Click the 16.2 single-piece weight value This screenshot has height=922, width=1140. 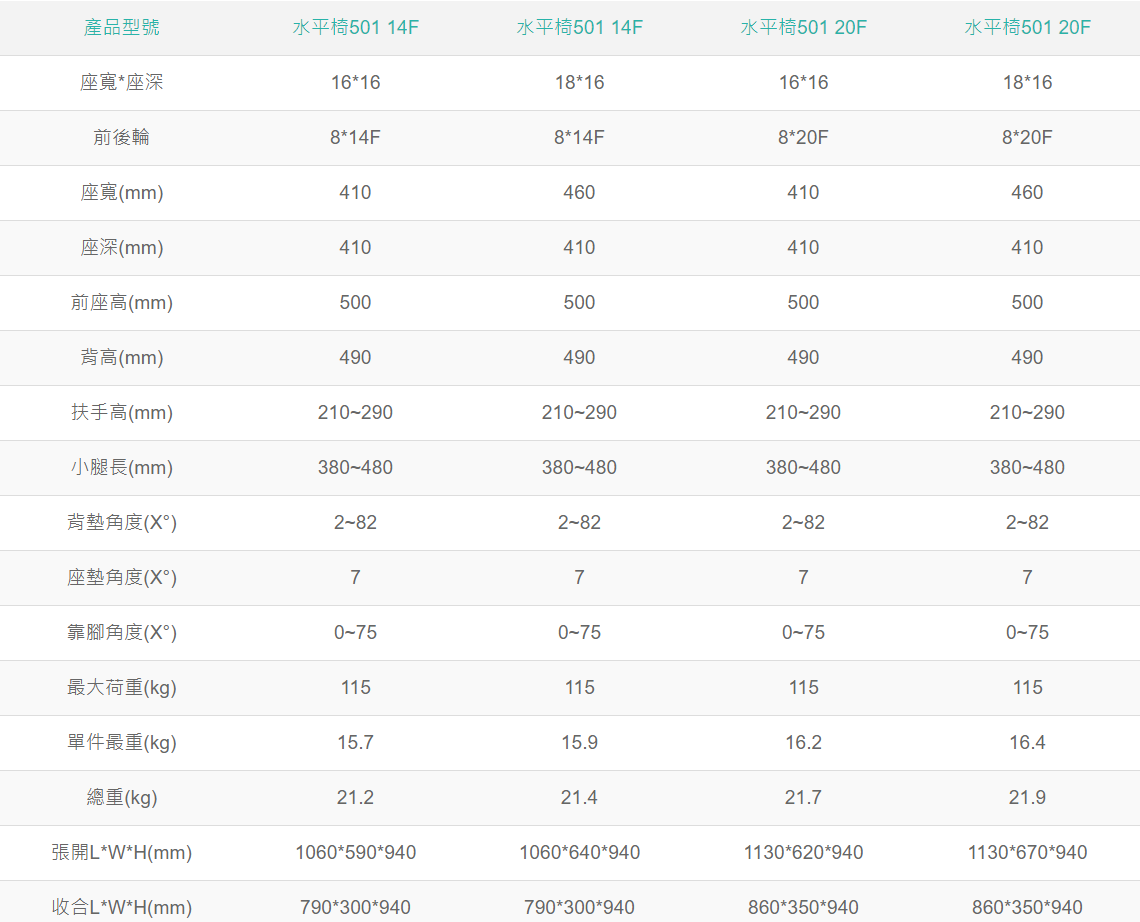tap(803, 742)
